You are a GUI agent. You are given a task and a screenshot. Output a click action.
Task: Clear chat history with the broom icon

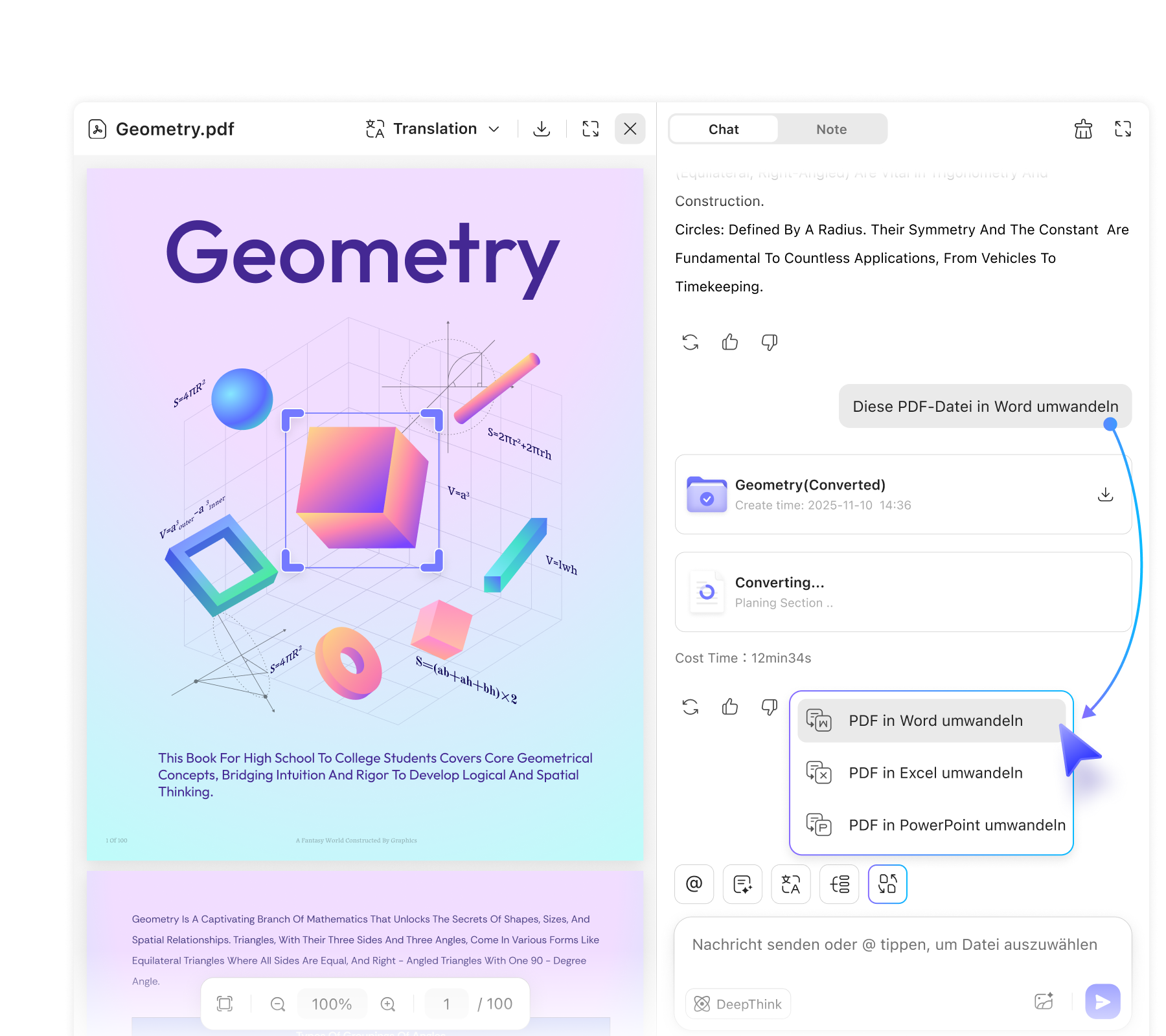click(x=1083, y=129)
